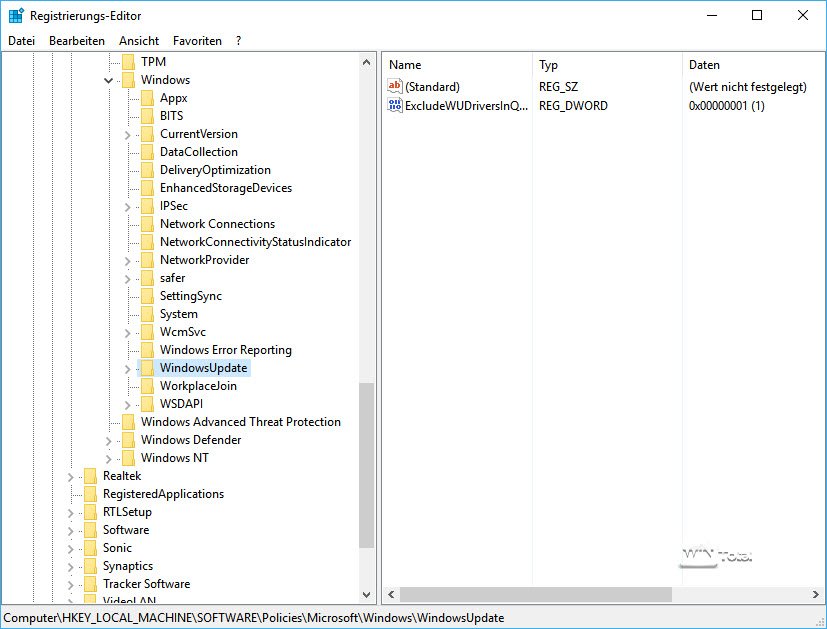Expand the NetworkProvider key
827x629 pixels.
[127, 261]
